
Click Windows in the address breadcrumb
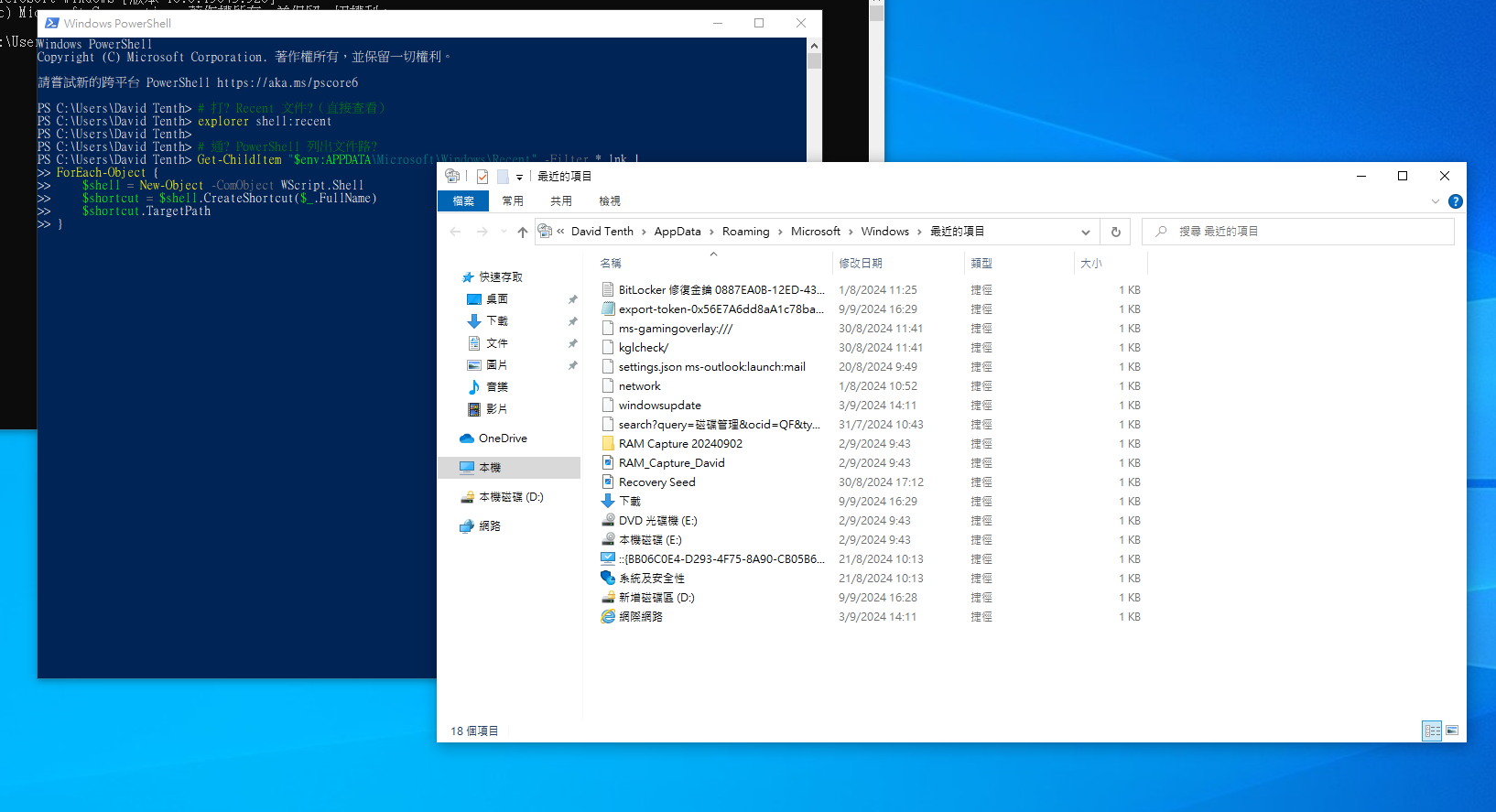coord(884,232)
